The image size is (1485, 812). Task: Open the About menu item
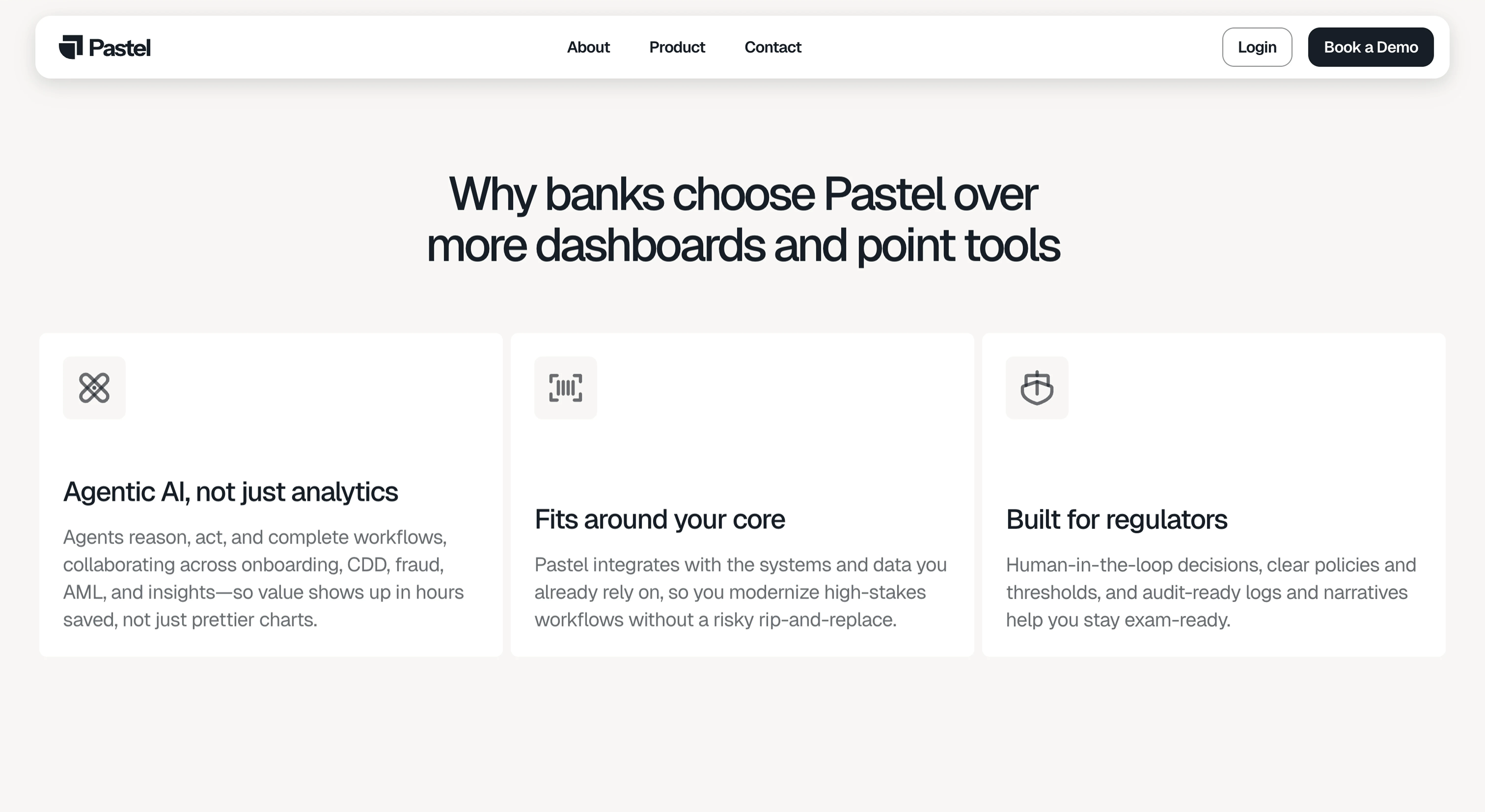588,47
